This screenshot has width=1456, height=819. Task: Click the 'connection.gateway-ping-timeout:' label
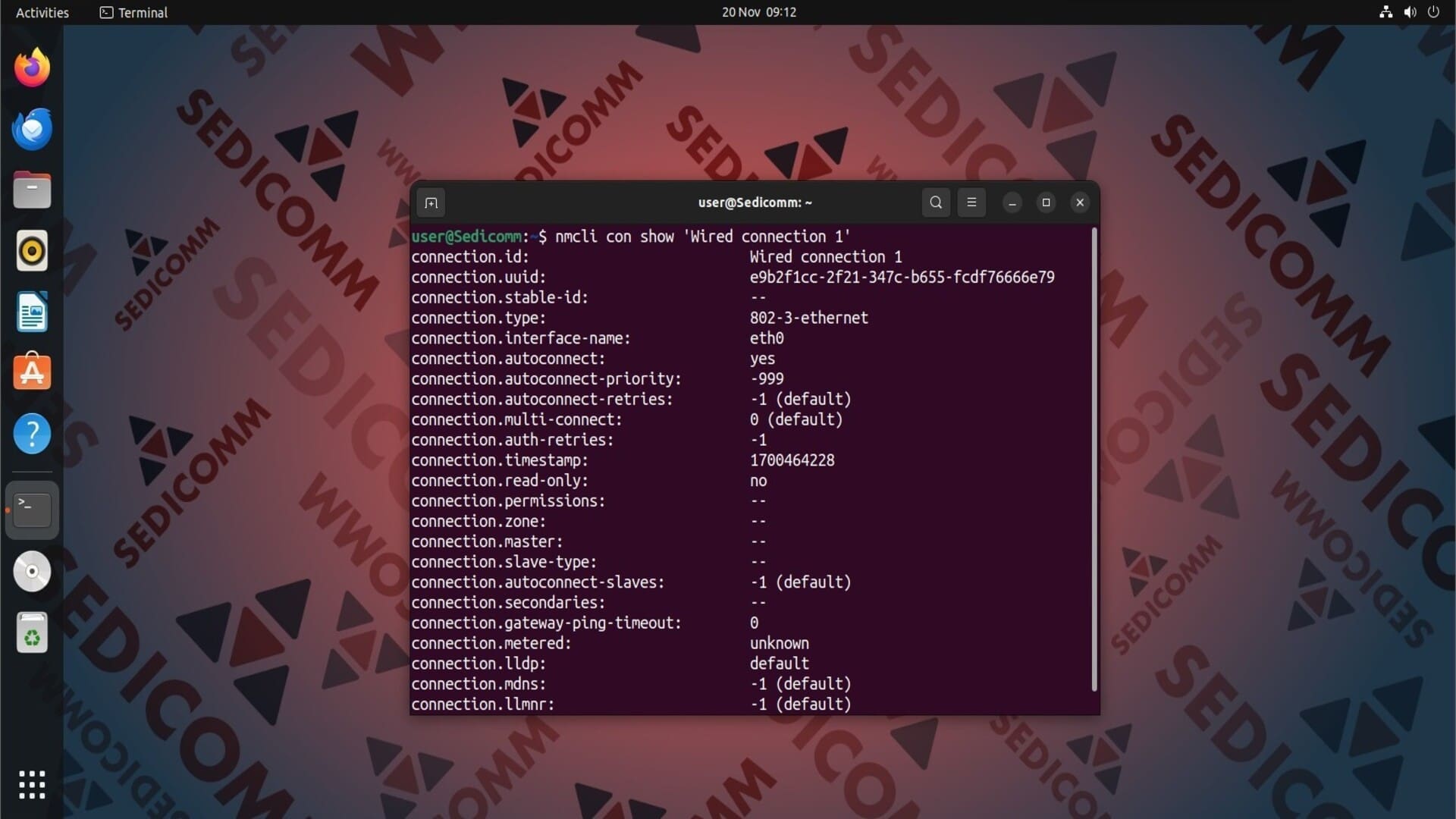coord(546,623)
